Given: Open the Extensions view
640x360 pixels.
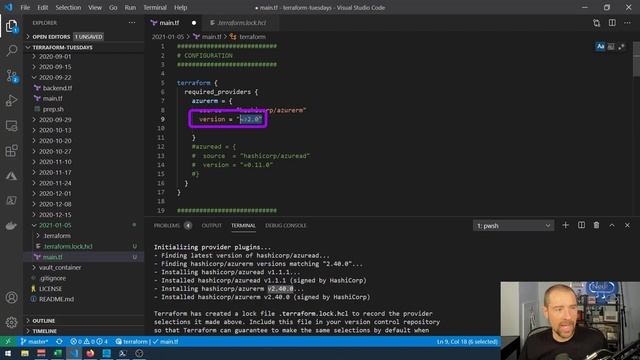Looking at the screenshot, I should pyautogui.click(x=11, y=151).
